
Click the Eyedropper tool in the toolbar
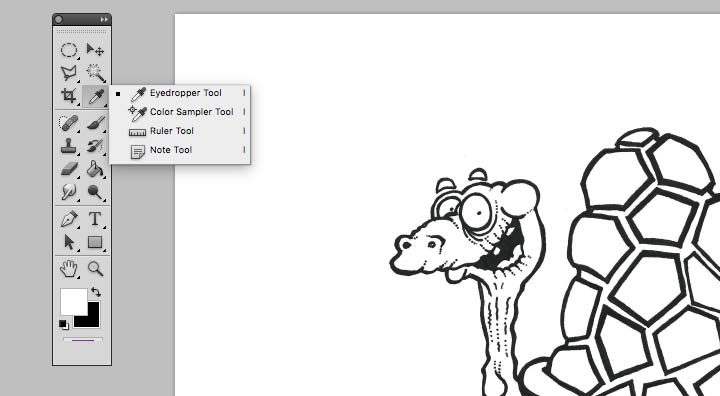tap(96, 96)
